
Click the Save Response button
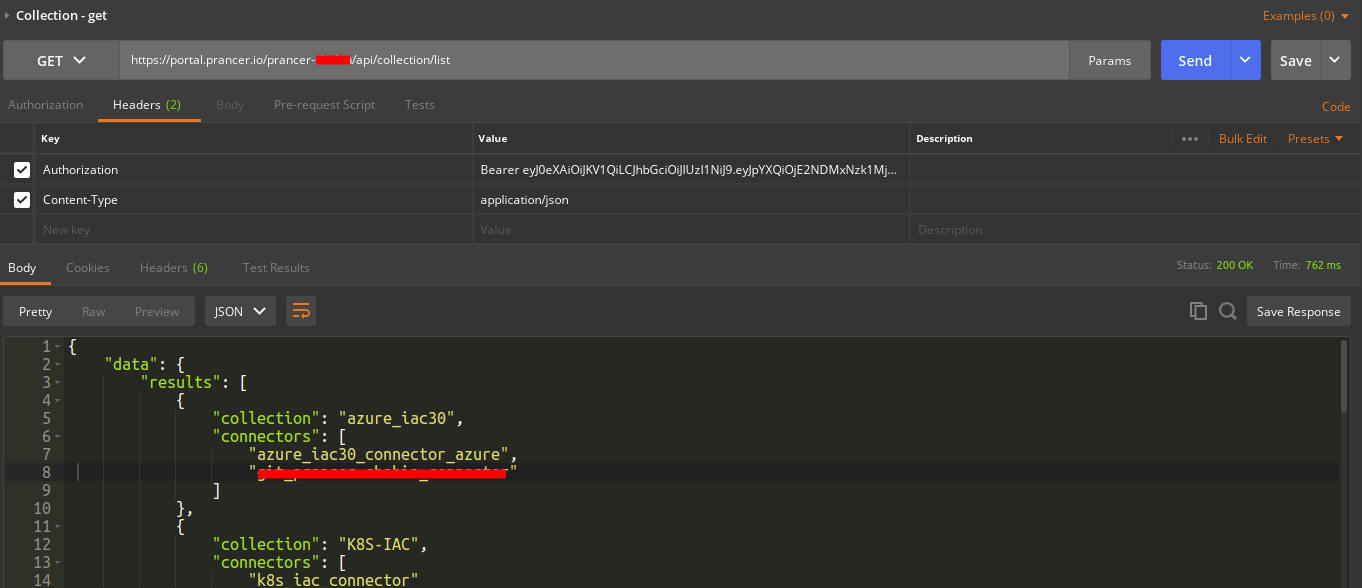(1298, 312)
